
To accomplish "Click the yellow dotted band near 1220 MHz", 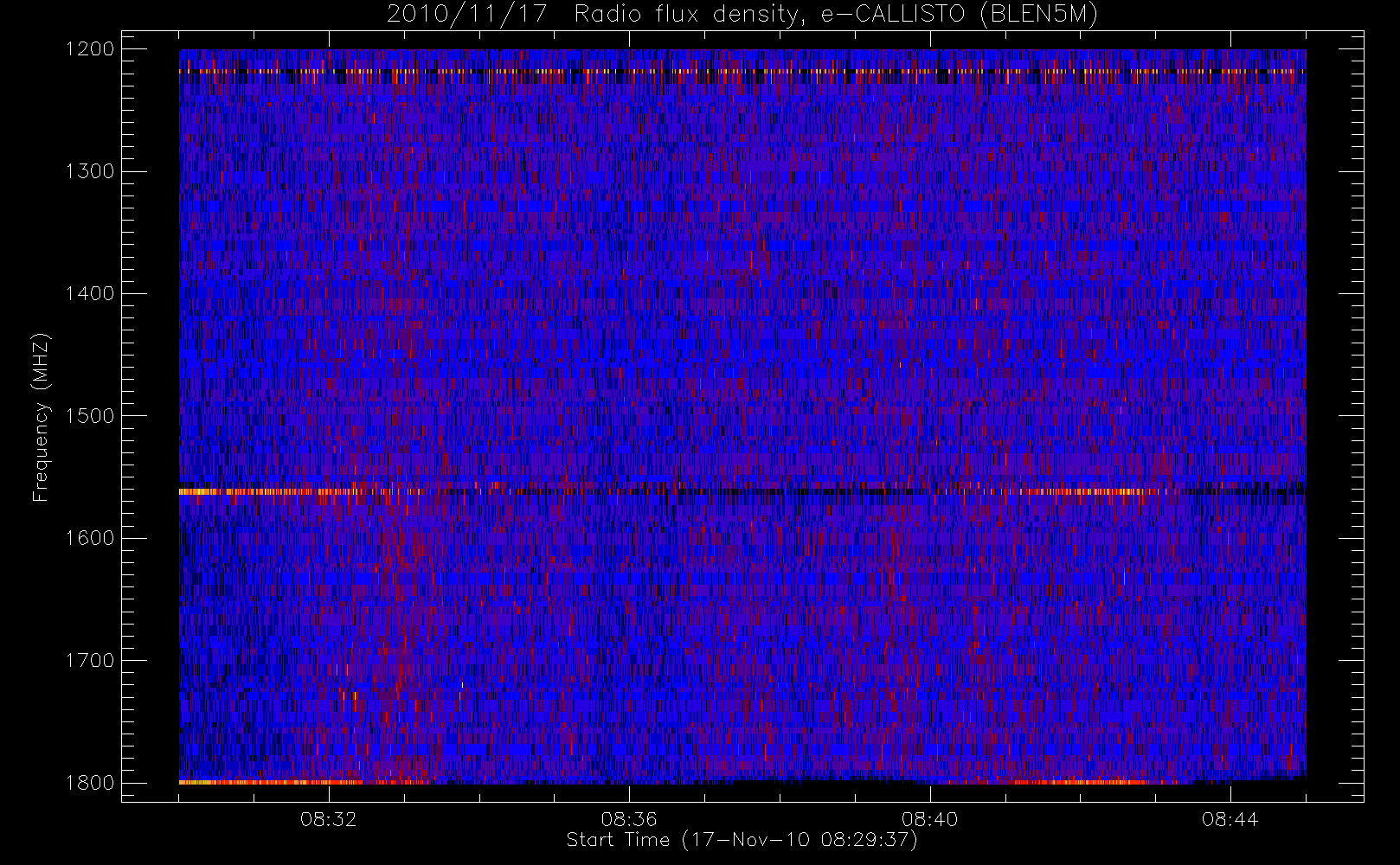I will (742, 71).
